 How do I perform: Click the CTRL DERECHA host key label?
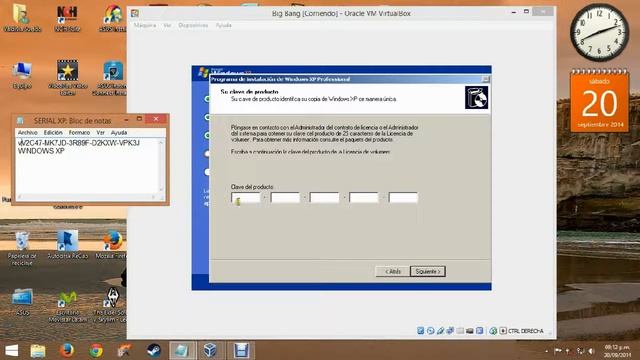pyautogui.click(x=526, y=331)
